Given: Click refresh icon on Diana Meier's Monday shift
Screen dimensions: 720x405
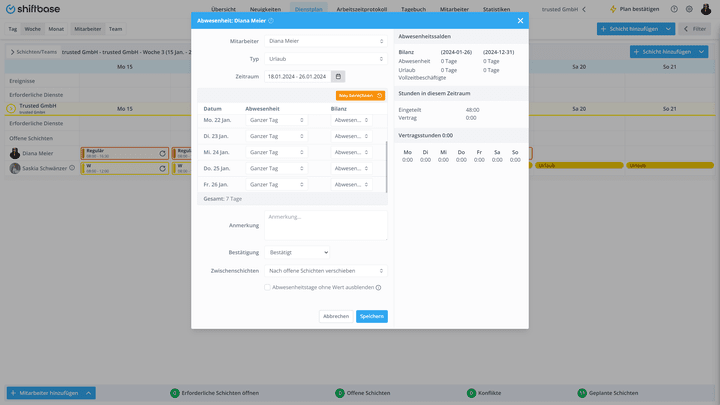Looking at the screenshot, I should [163, 153].
